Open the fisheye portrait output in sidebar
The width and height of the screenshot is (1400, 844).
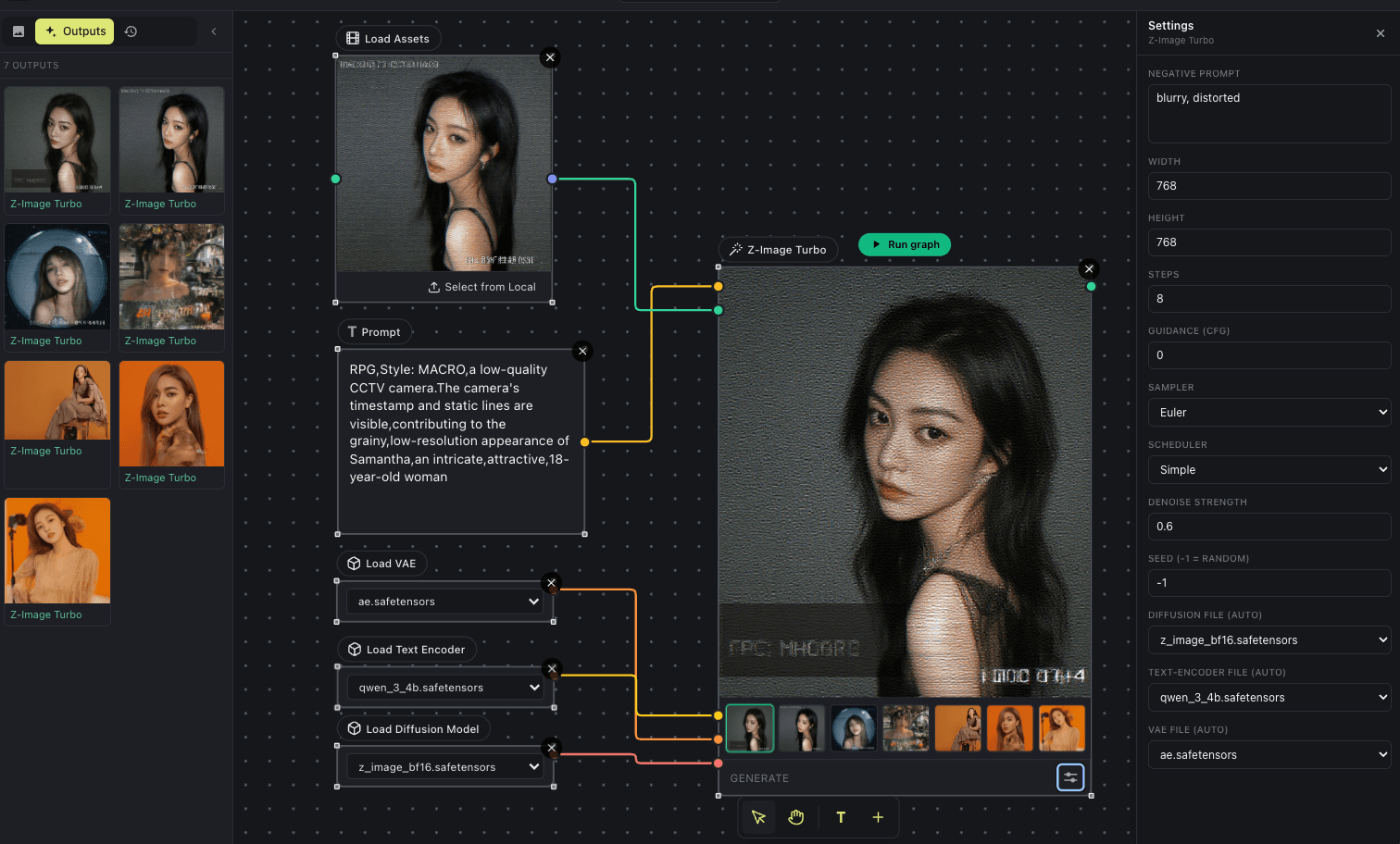click(x=57, y=277)
